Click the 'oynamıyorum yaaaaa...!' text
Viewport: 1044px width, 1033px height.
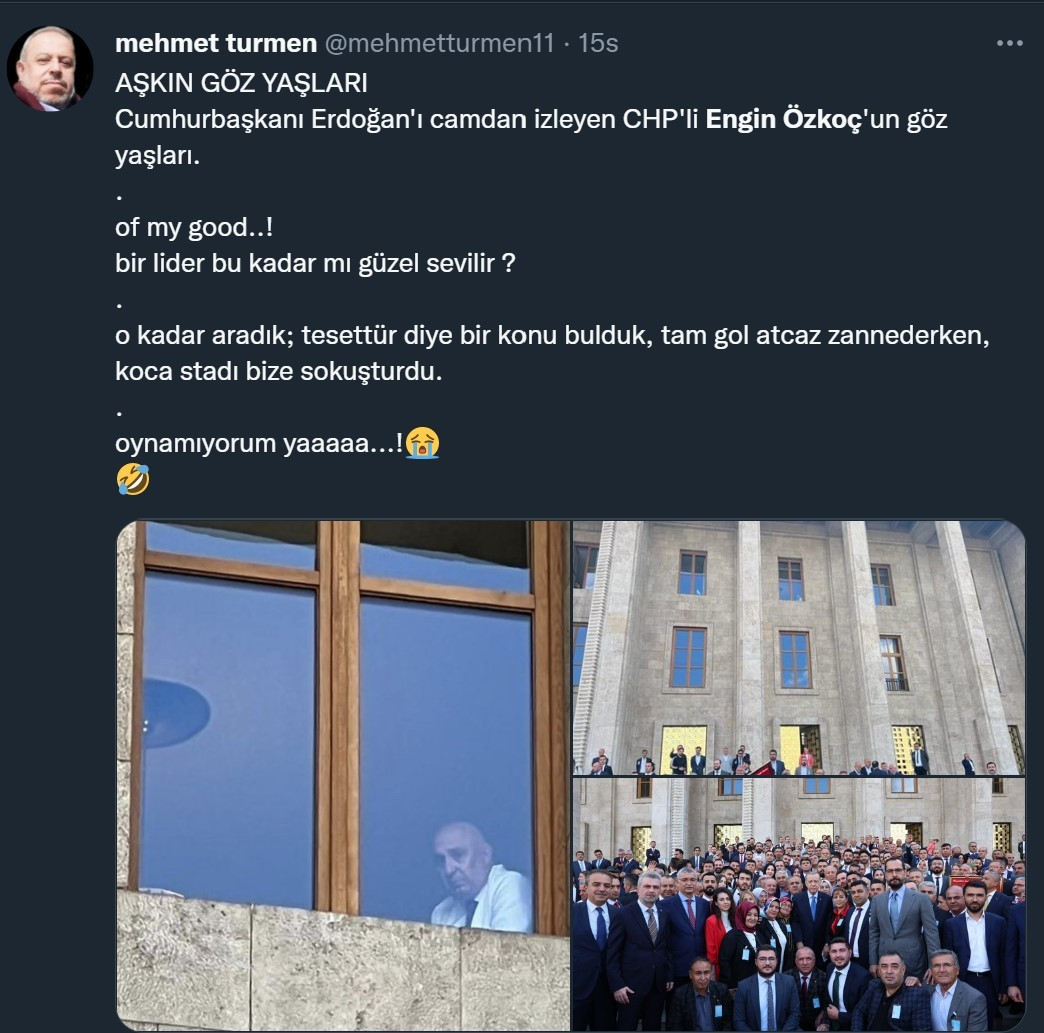tap(259, 444)
